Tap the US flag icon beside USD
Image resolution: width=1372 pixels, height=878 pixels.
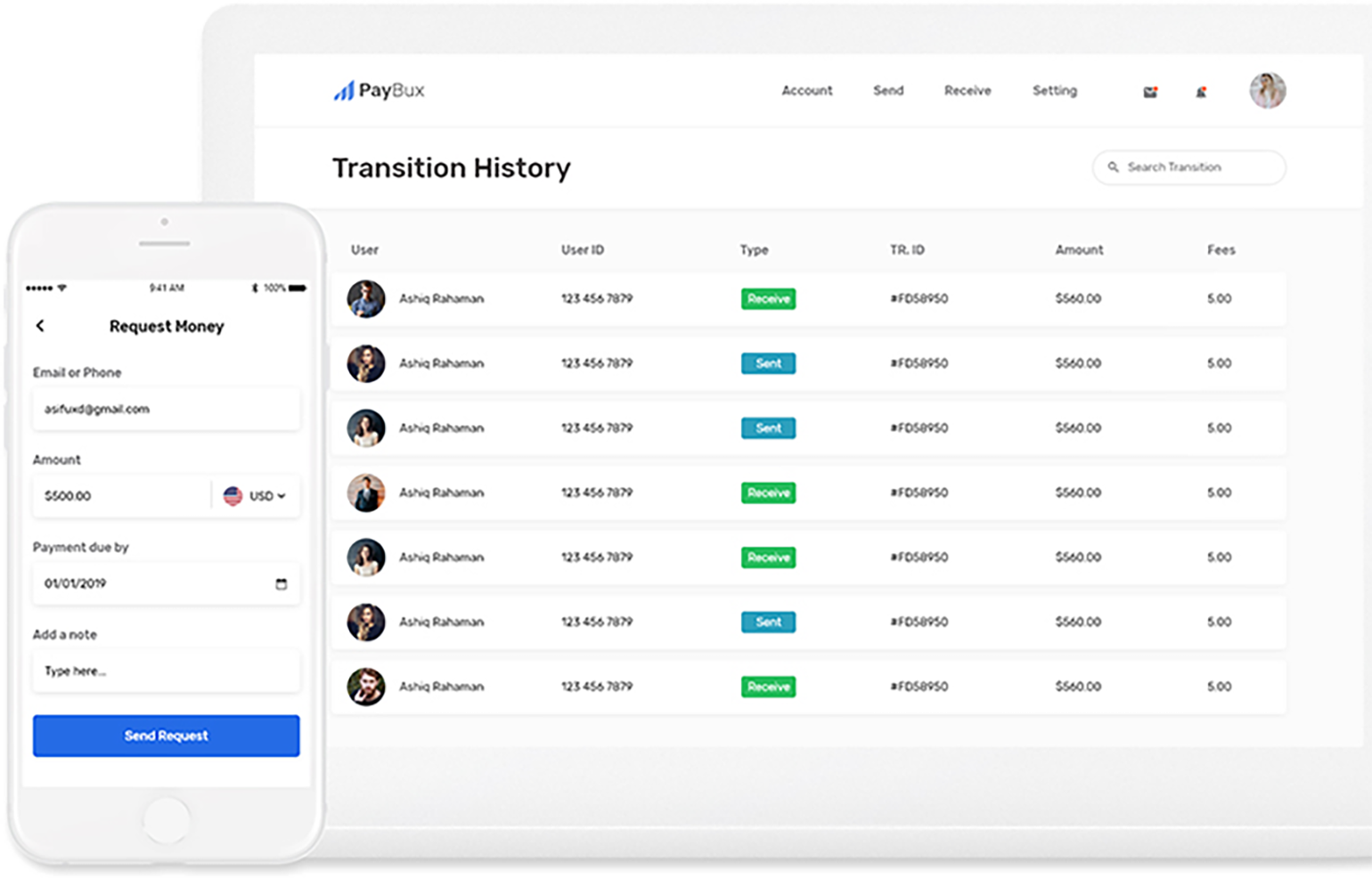[233, 496]
